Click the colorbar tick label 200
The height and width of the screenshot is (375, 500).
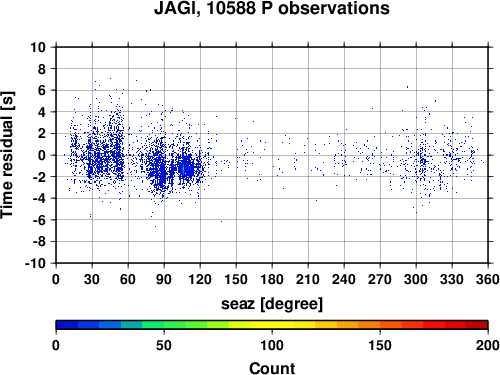click(x=488, y=345)
